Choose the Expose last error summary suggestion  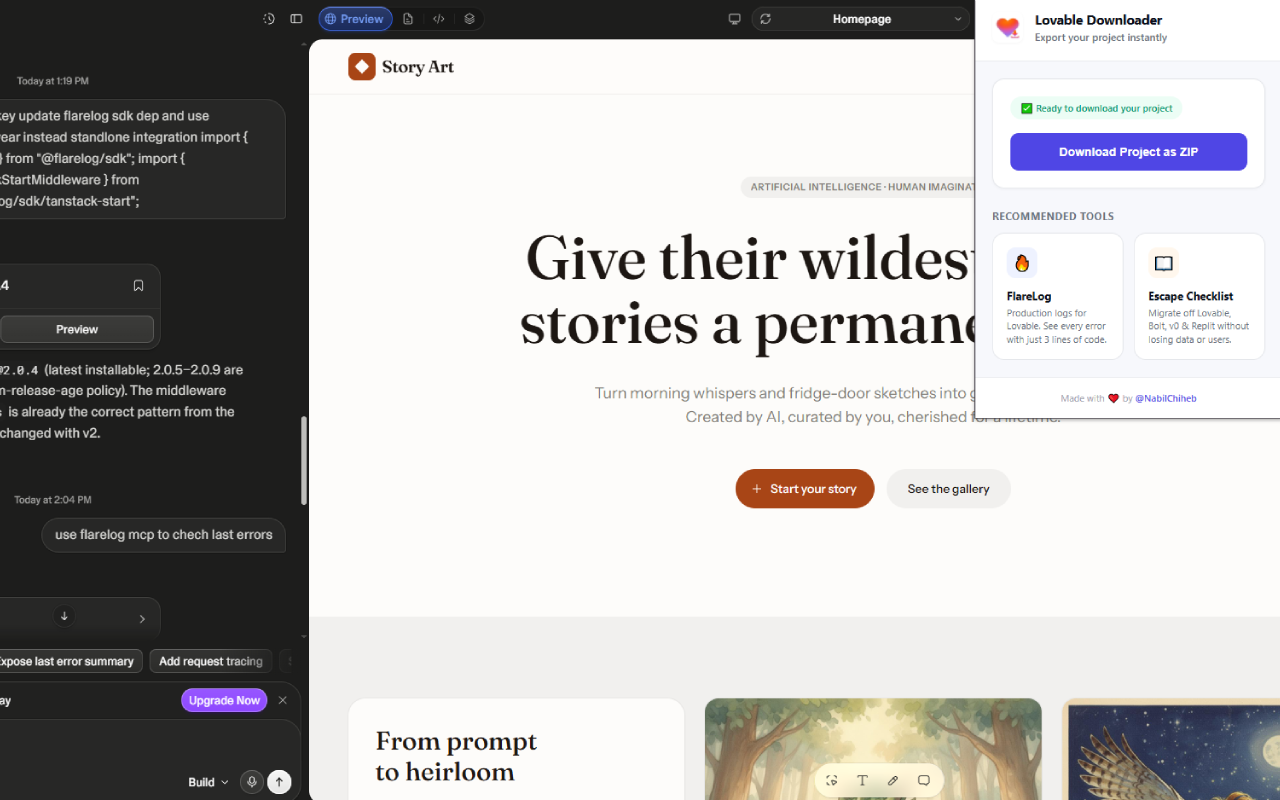coord(69,661)
